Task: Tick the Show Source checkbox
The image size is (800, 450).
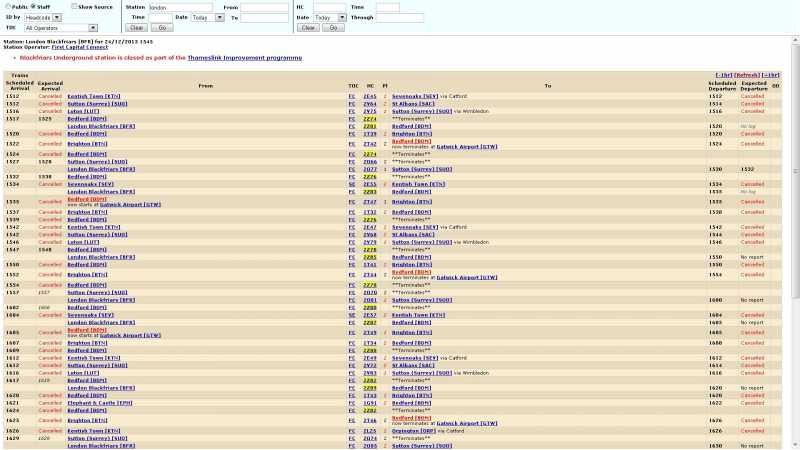Action: (74, 7)
